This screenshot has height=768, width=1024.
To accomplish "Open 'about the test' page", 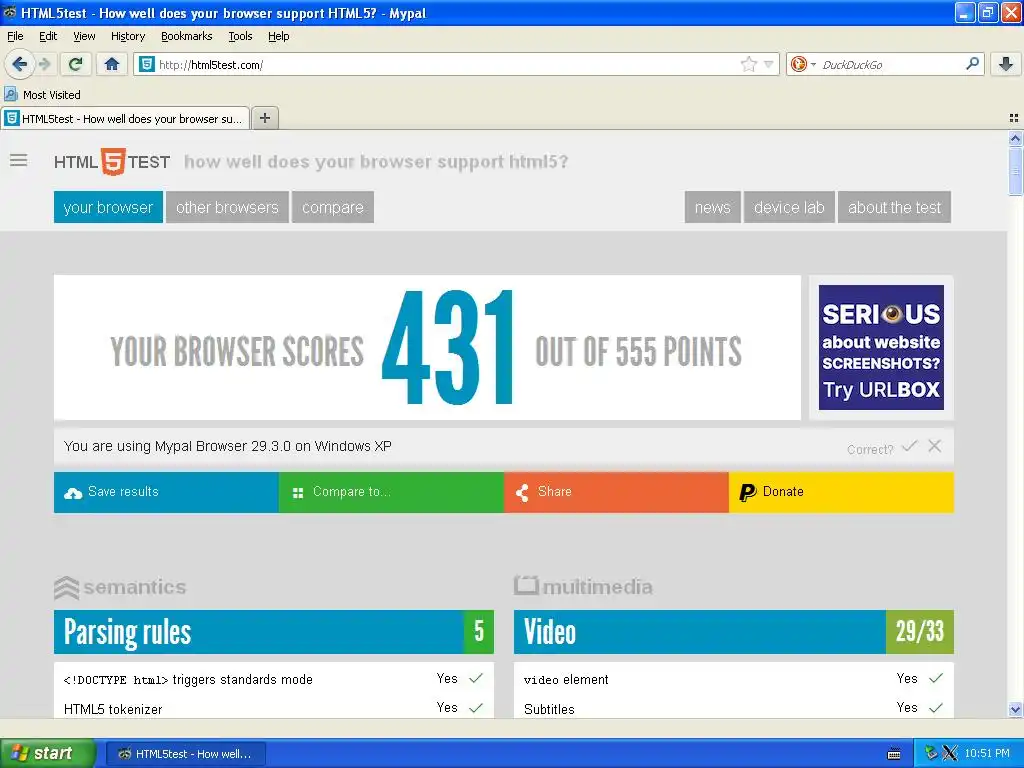I will pos(894,207).
